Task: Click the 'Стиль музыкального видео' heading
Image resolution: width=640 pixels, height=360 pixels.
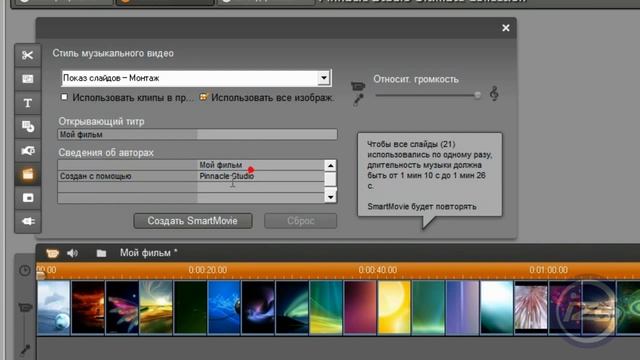Action: coord(113,53)
